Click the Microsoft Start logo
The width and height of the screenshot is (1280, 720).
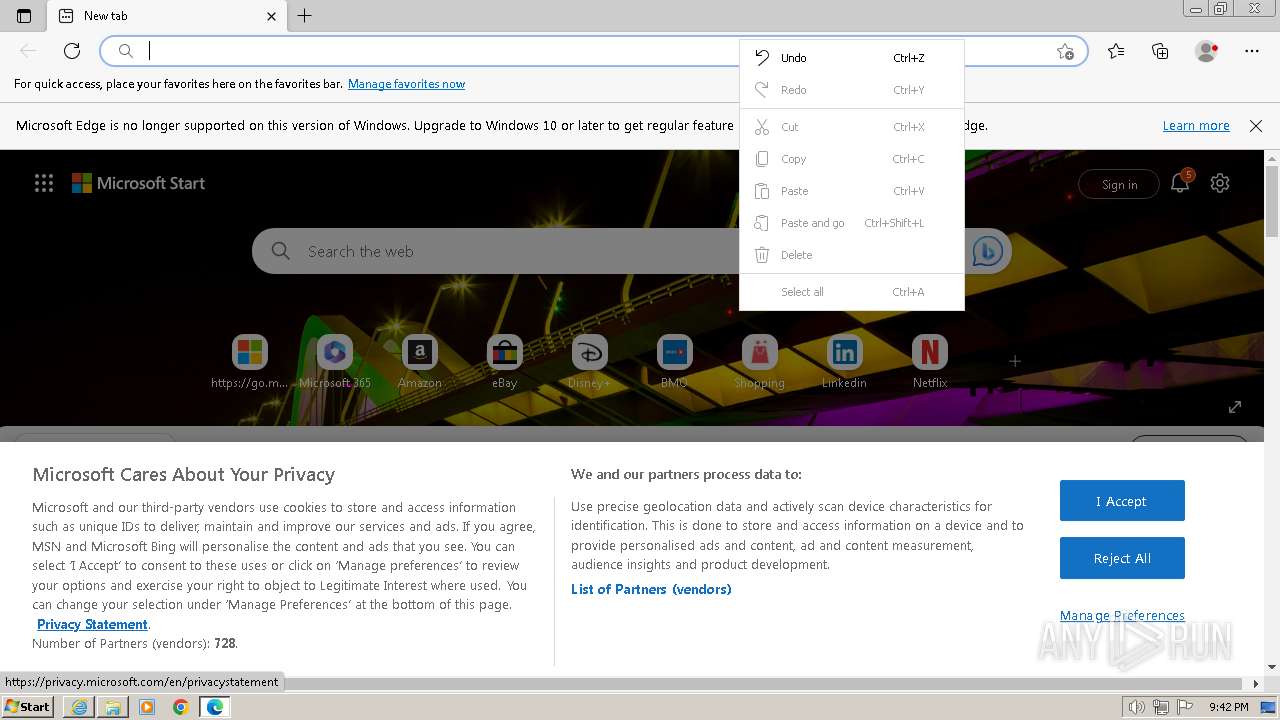tap(138, 183)
